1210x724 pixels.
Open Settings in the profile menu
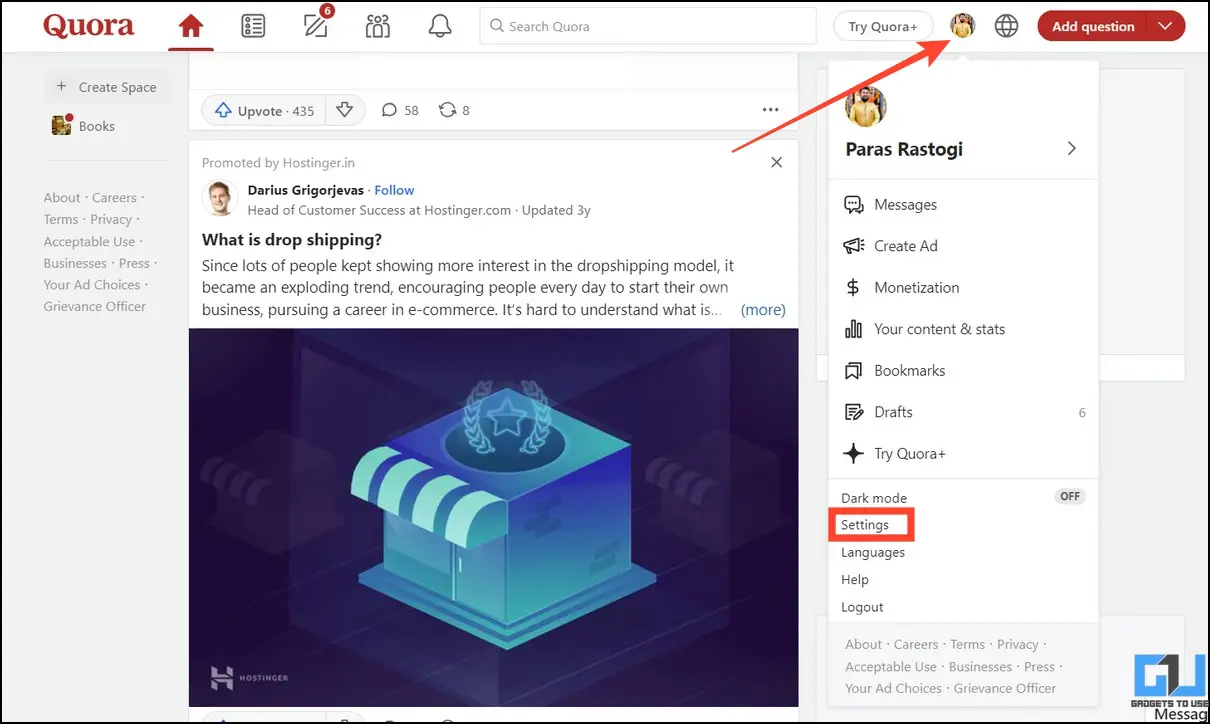pyautogui.click(x=865, y=525)
